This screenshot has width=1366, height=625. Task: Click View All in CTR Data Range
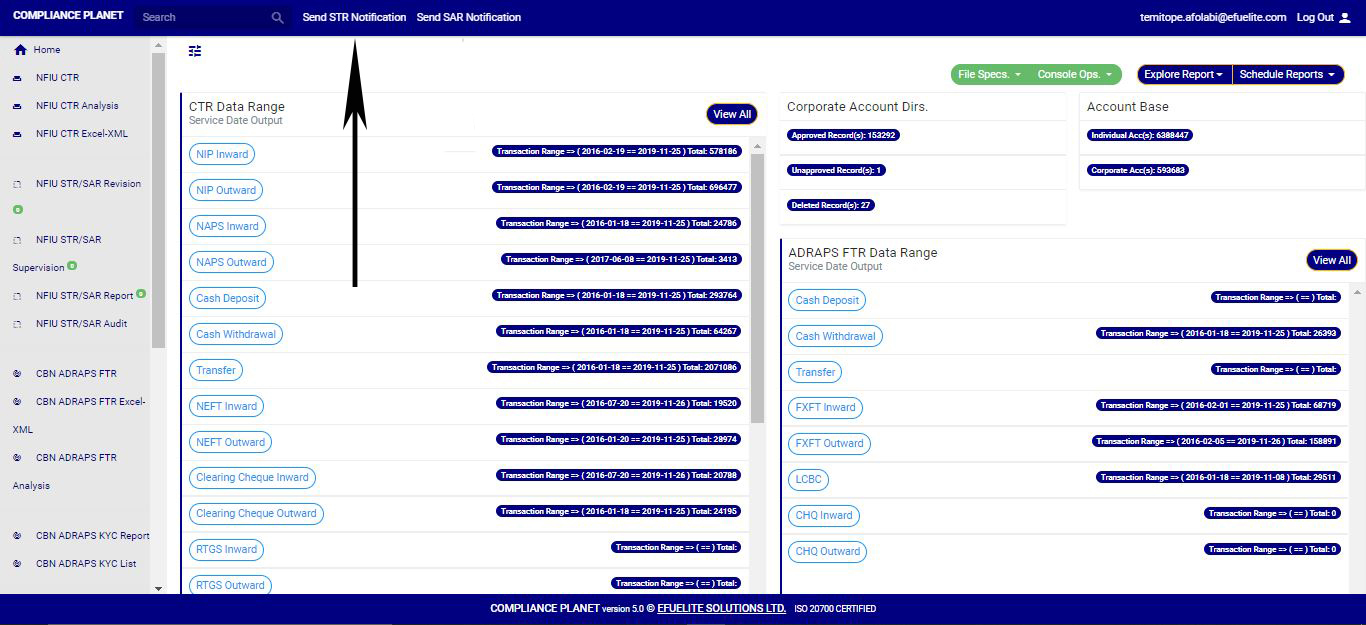pos(731,114)
